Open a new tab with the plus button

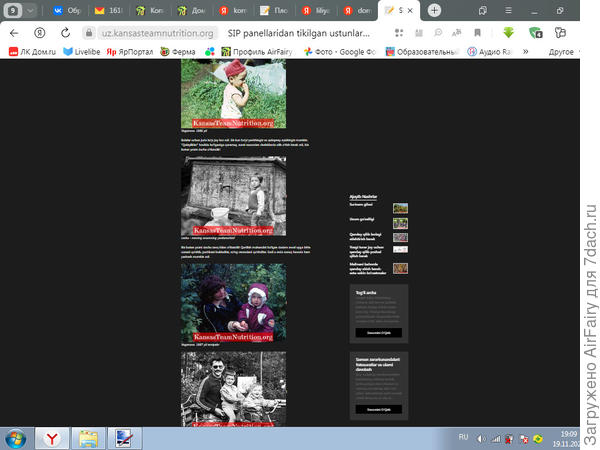point(434,10)
